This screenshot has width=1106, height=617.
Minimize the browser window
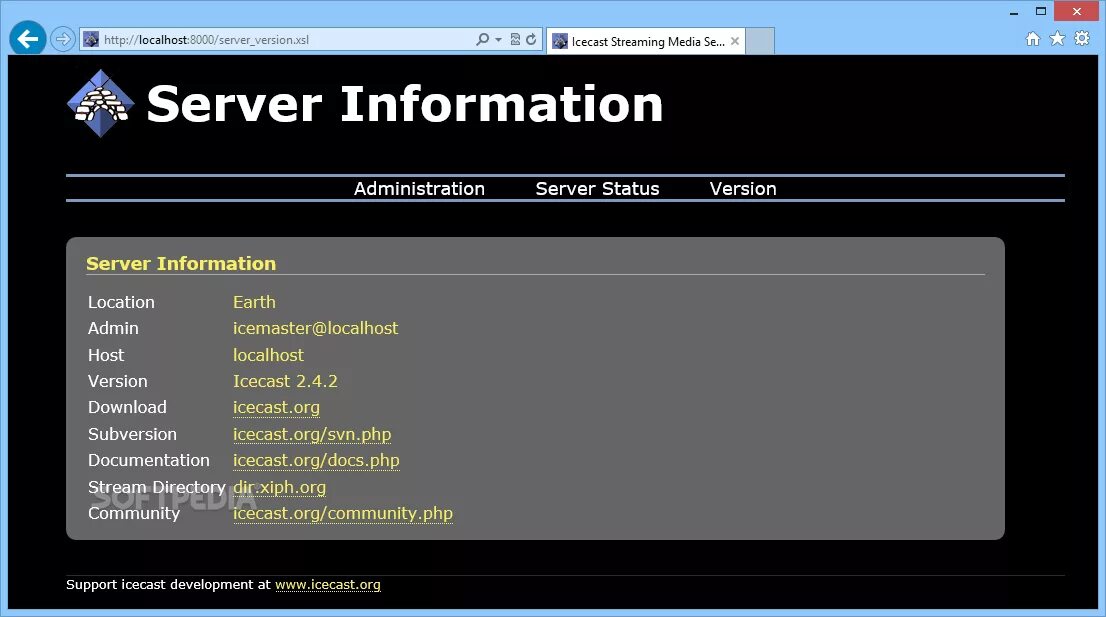(1014, 12)
